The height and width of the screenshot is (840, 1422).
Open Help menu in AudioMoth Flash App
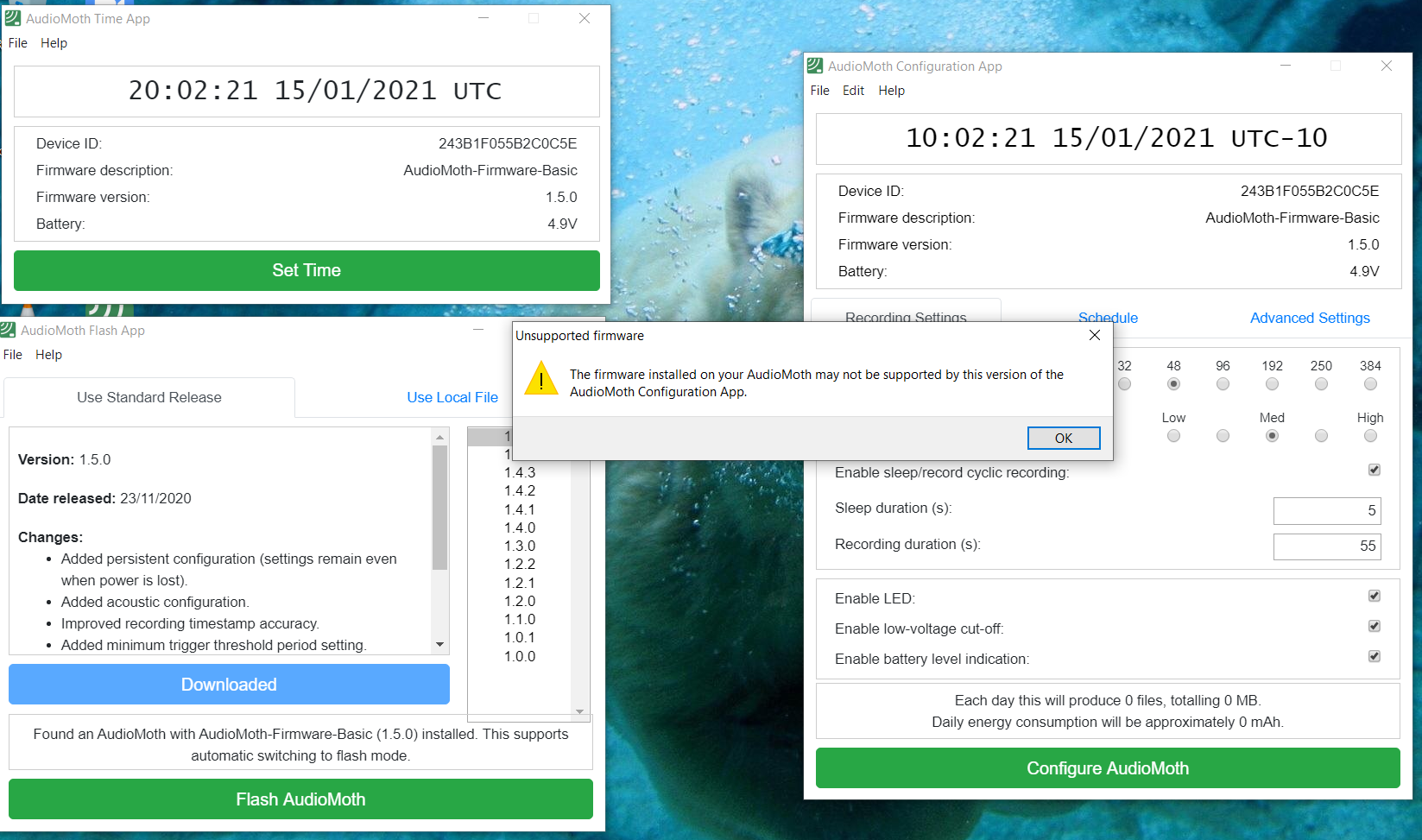coord(48,355)
